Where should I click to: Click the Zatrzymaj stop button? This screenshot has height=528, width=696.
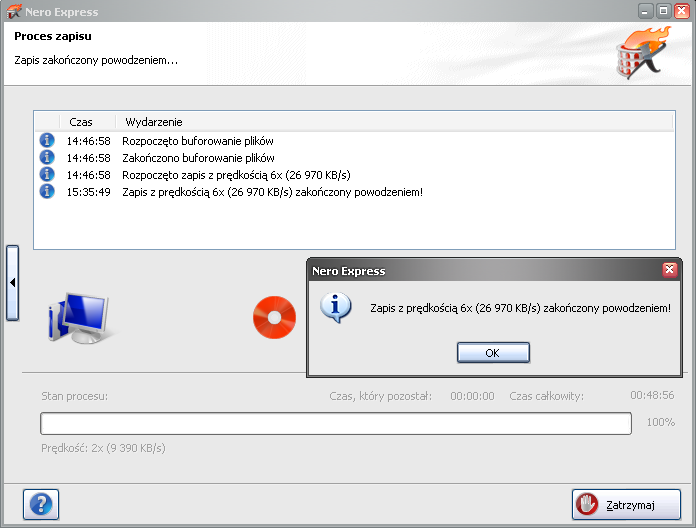(x=626, y=504)
